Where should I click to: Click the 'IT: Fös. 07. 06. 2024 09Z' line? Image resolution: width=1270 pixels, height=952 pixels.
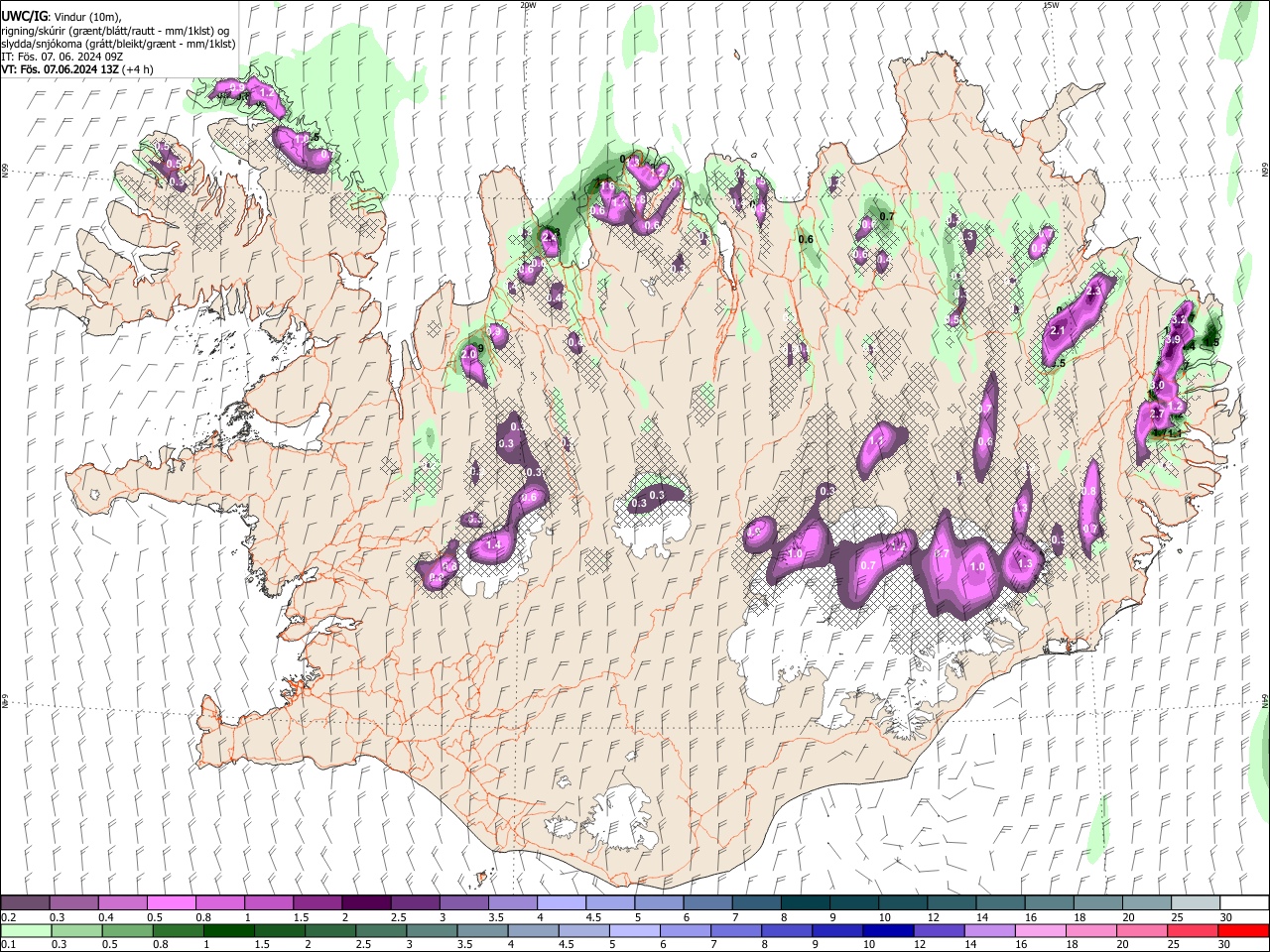(62, 58)
